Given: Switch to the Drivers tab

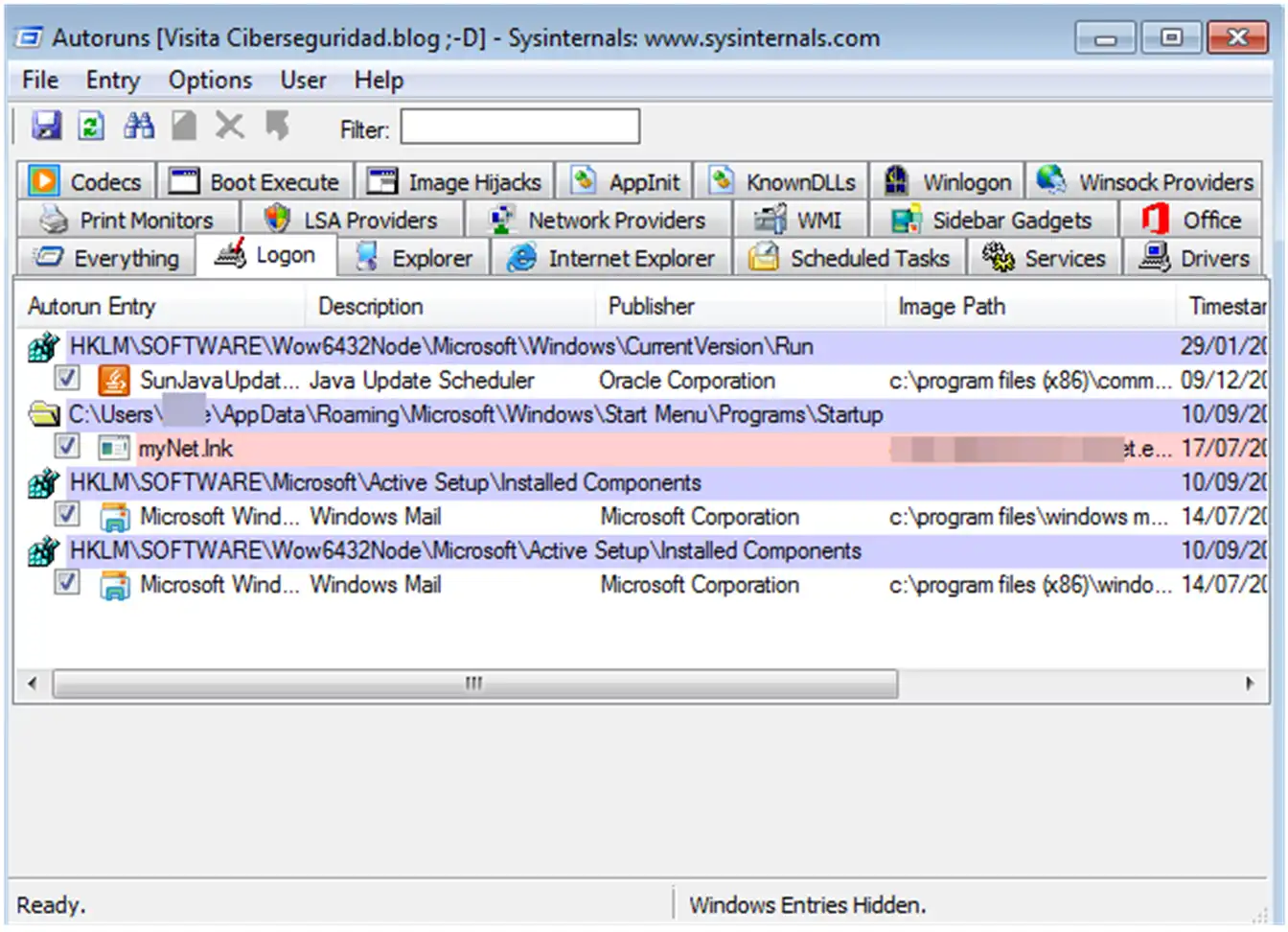Looking at the screenshot, I should click(x=1193, y=258).
